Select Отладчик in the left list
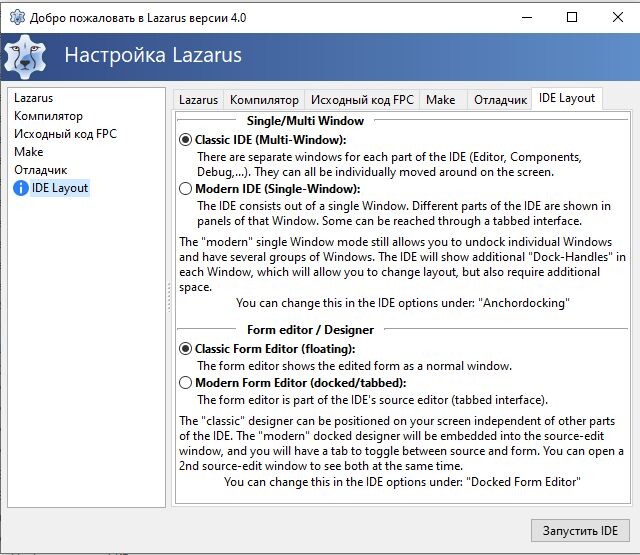 [x=40, y=170]
